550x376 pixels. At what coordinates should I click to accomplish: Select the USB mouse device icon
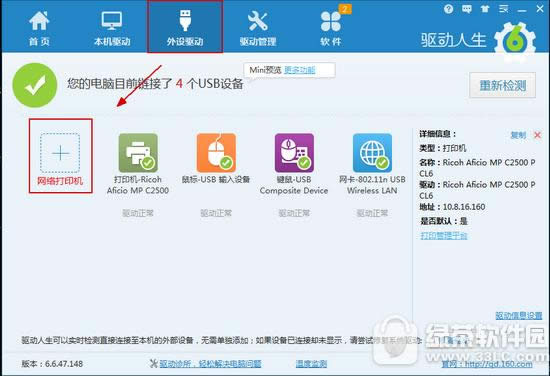pos(216,153)
